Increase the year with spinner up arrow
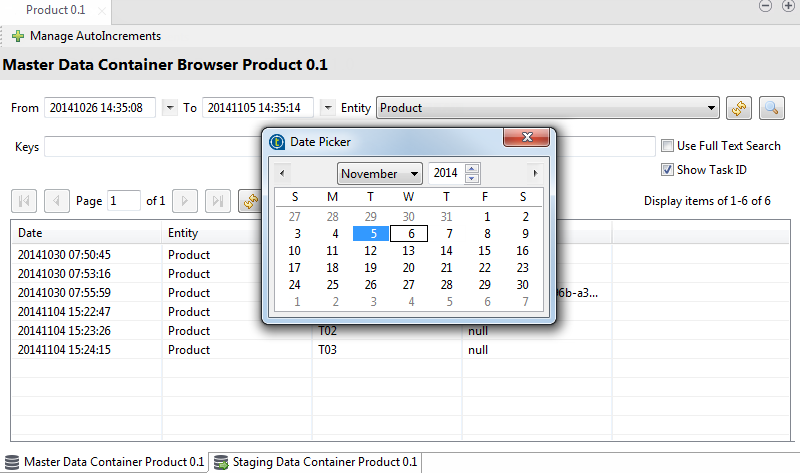Image resolution: width=800 pixels, height=473 pixels. pyautogui.click(x=473, y=169)
